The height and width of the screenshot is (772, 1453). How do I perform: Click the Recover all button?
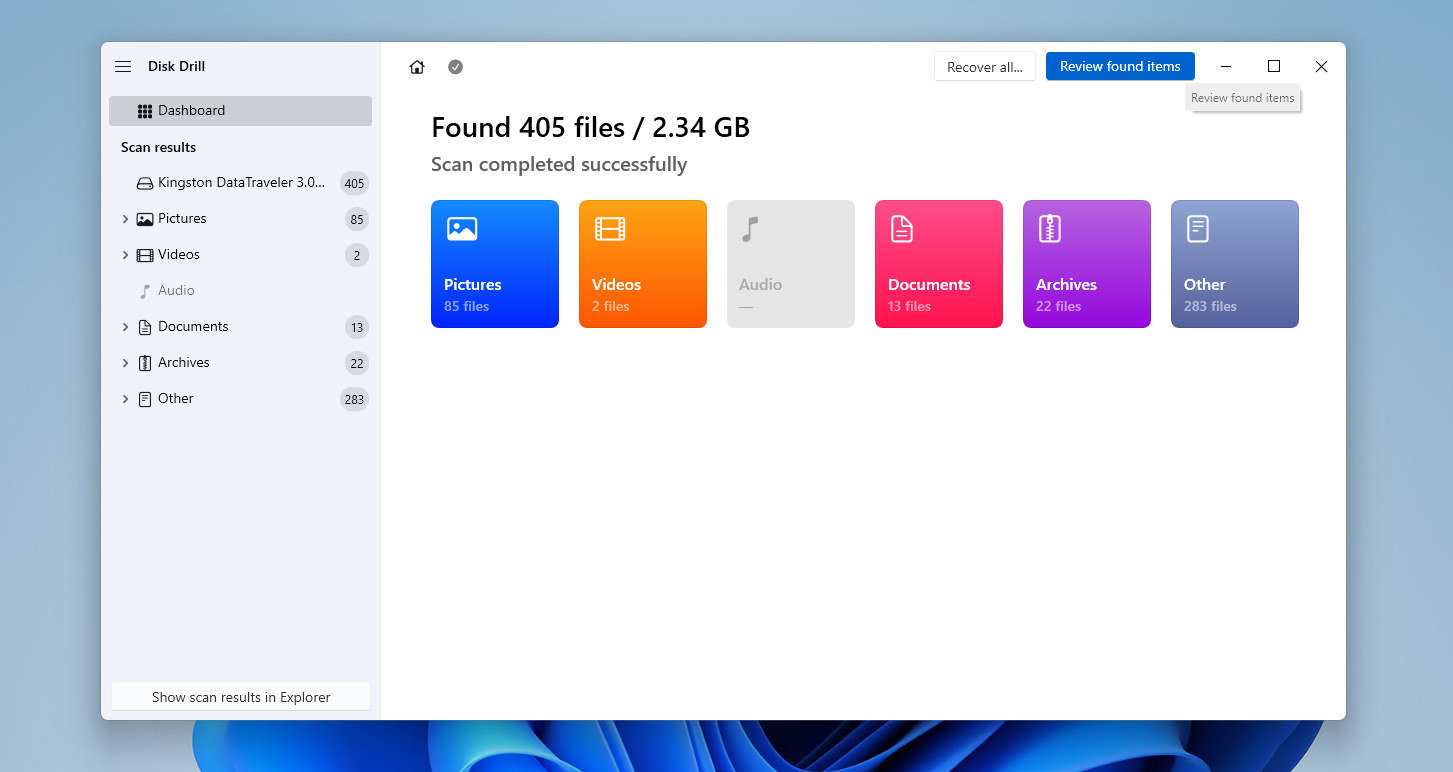tap(984, 67)
